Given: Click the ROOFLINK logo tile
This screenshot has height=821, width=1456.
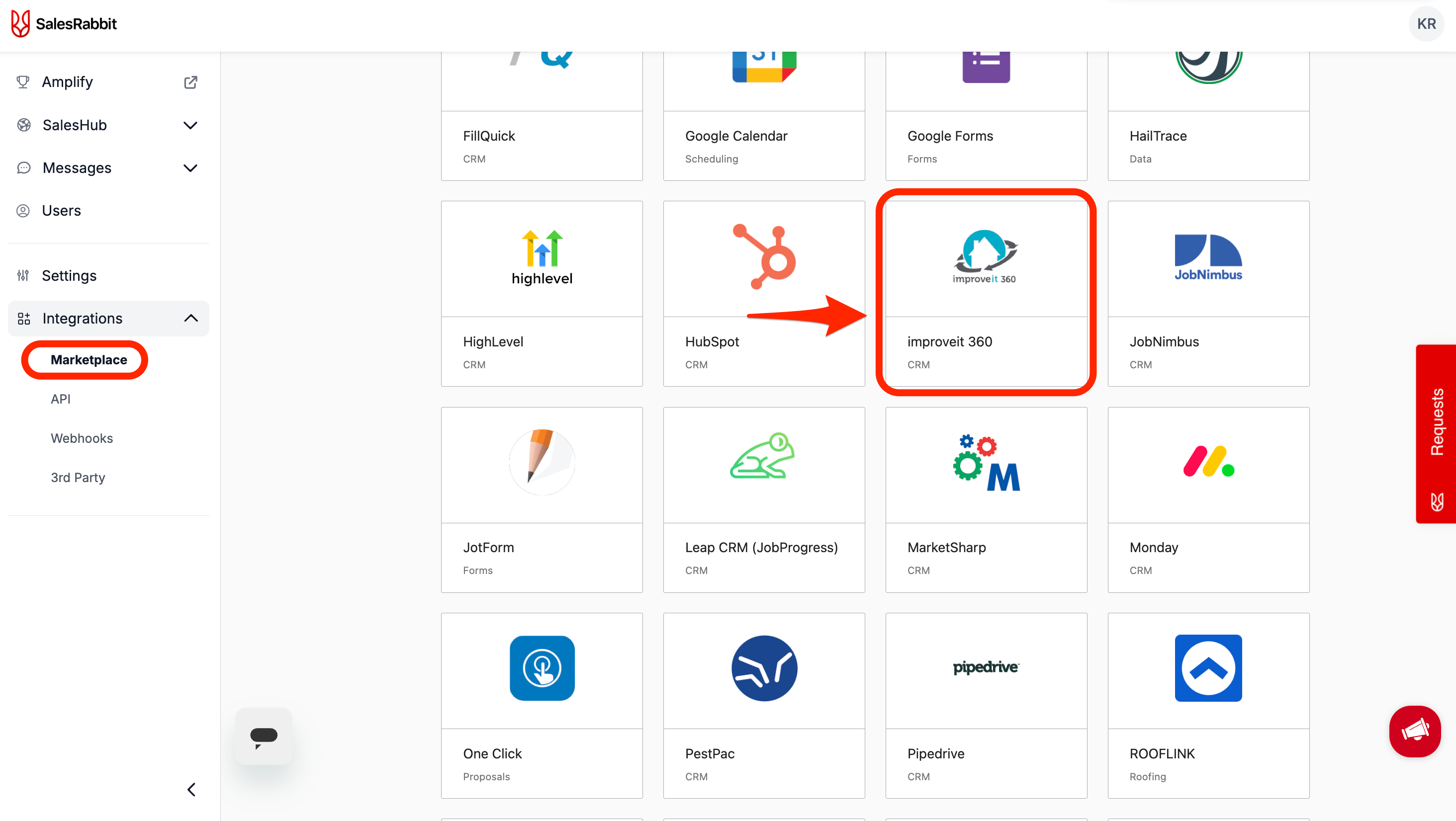Looking at the screenshot, I should (x=1208, y=668).
